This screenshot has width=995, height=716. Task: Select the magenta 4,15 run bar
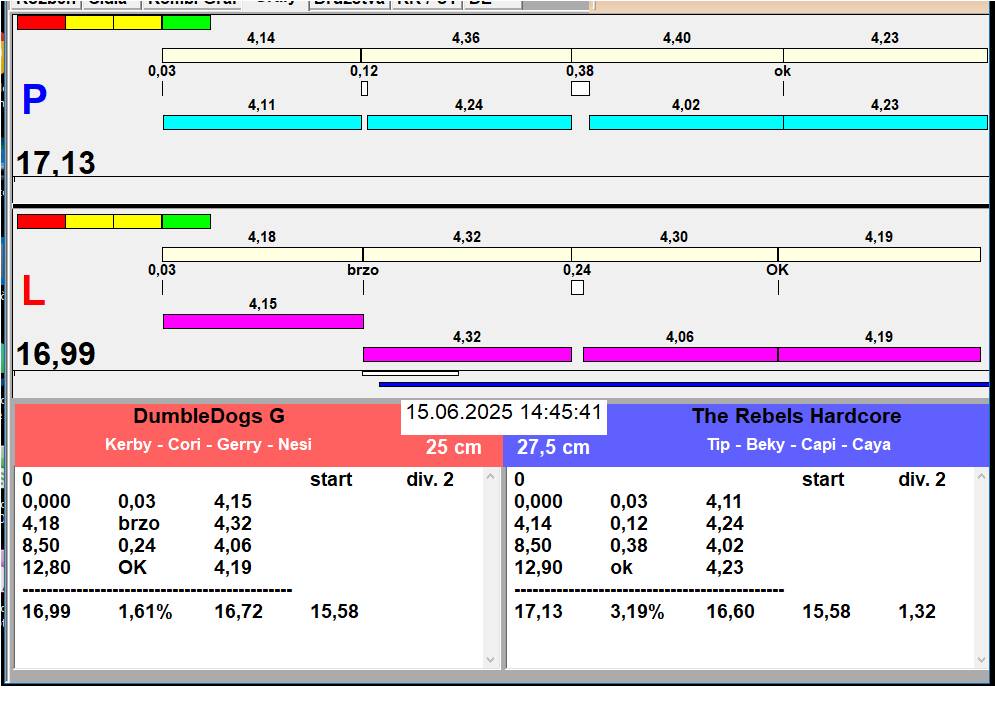[263, 321]
